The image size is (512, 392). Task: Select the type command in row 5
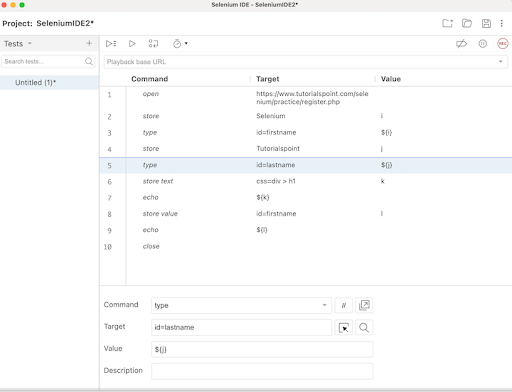150,165
